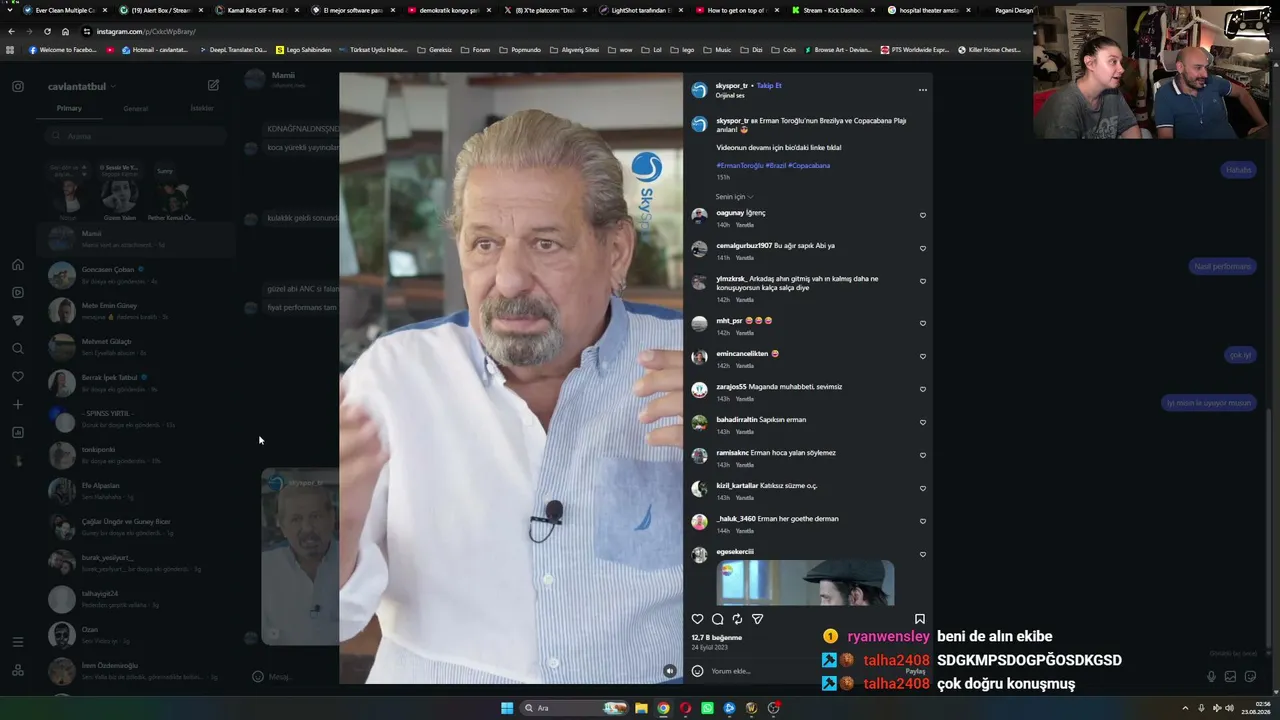Open the Instagram logo in the sidebar

click(18, 86)
